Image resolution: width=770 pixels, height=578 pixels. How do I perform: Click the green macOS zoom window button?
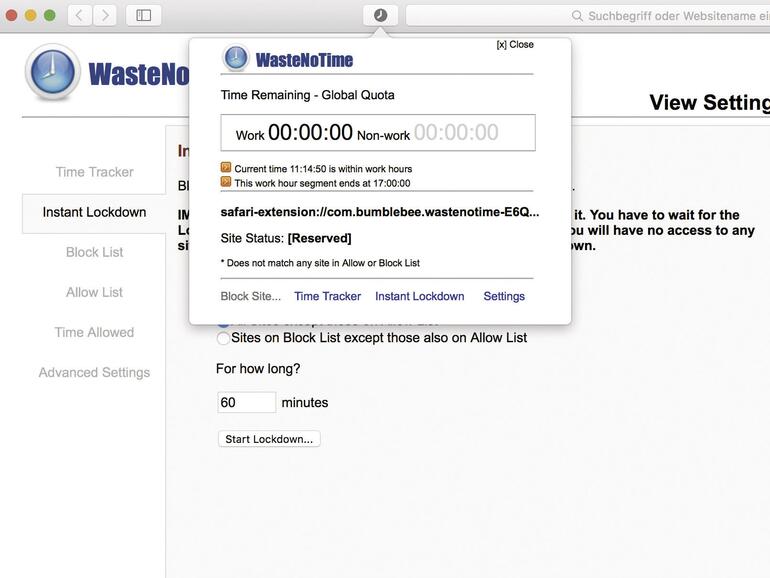point(50,15)
